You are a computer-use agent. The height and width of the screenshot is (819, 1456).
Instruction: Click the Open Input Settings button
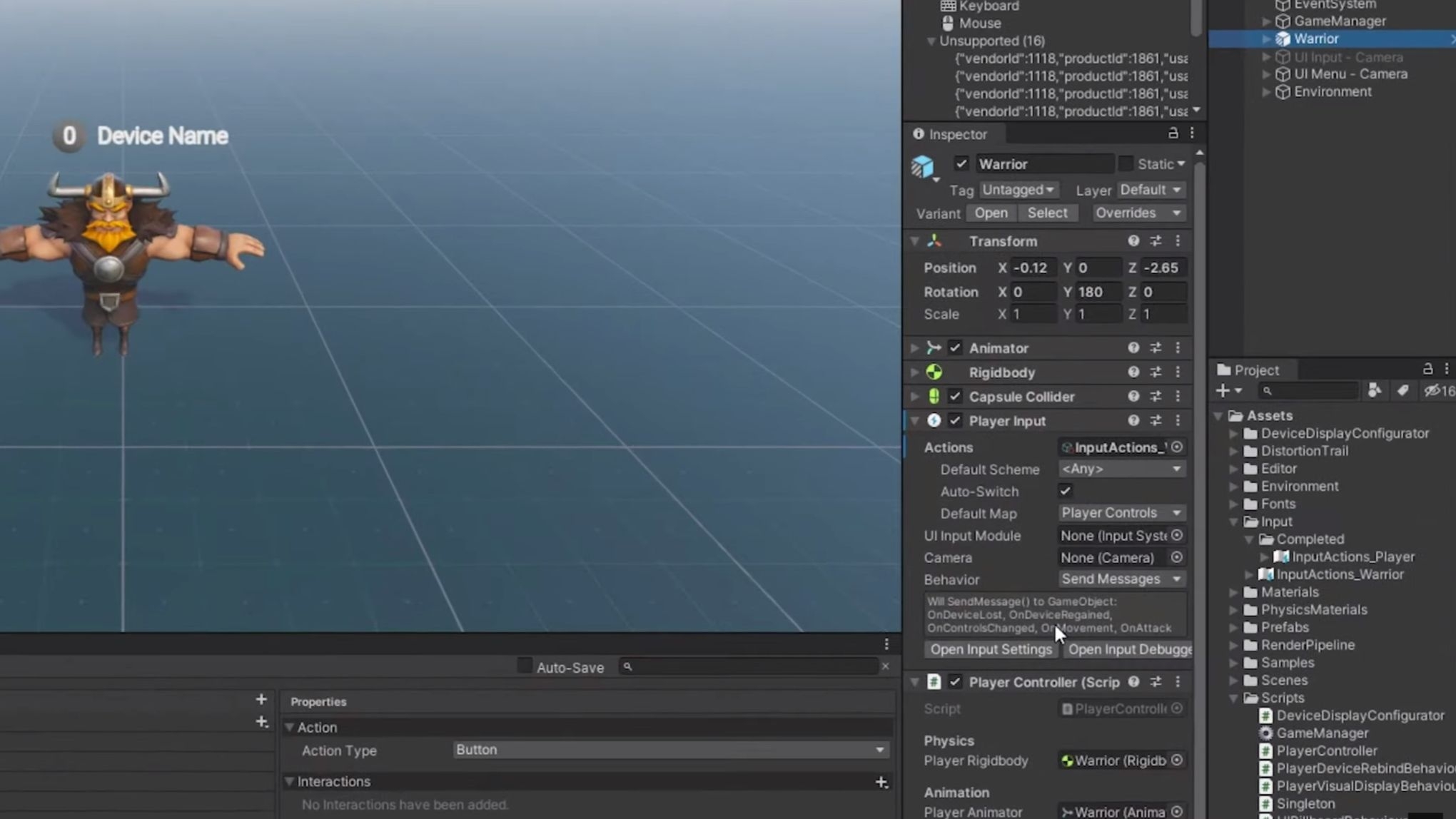point(988,649)
